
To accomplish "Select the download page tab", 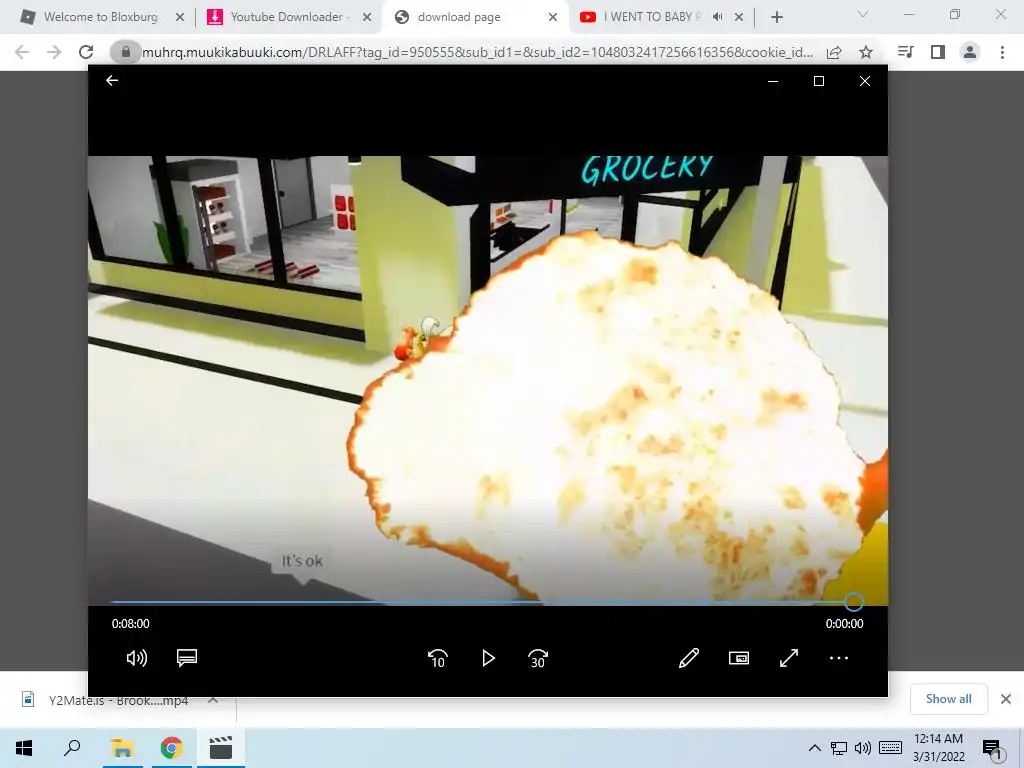I will point(459,17).
